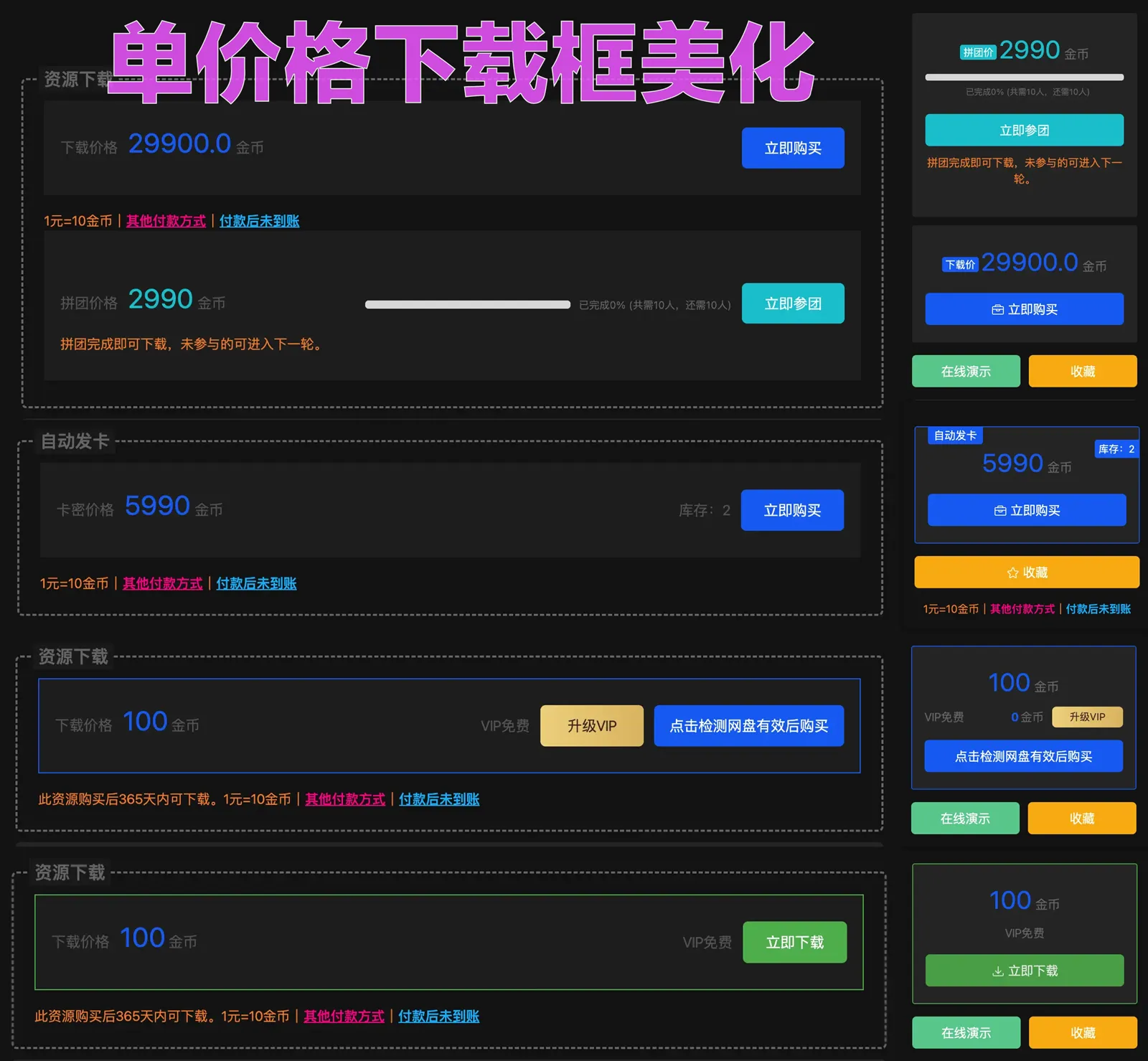1148x1061 pixels.
Task: Click the progress bar in the 拼团价 card
Action: point(1024,77)
